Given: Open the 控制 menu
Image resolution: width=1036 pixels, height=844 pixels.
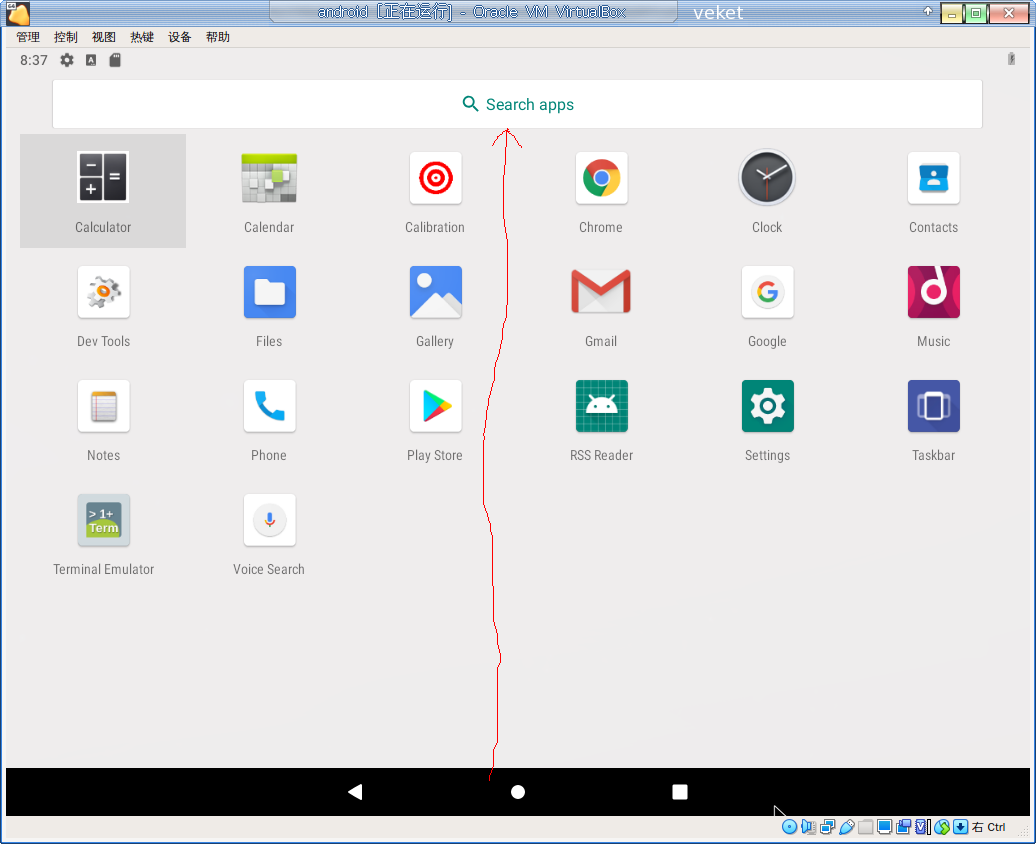Looking at the screenshot, I should [x=65, y=37].
